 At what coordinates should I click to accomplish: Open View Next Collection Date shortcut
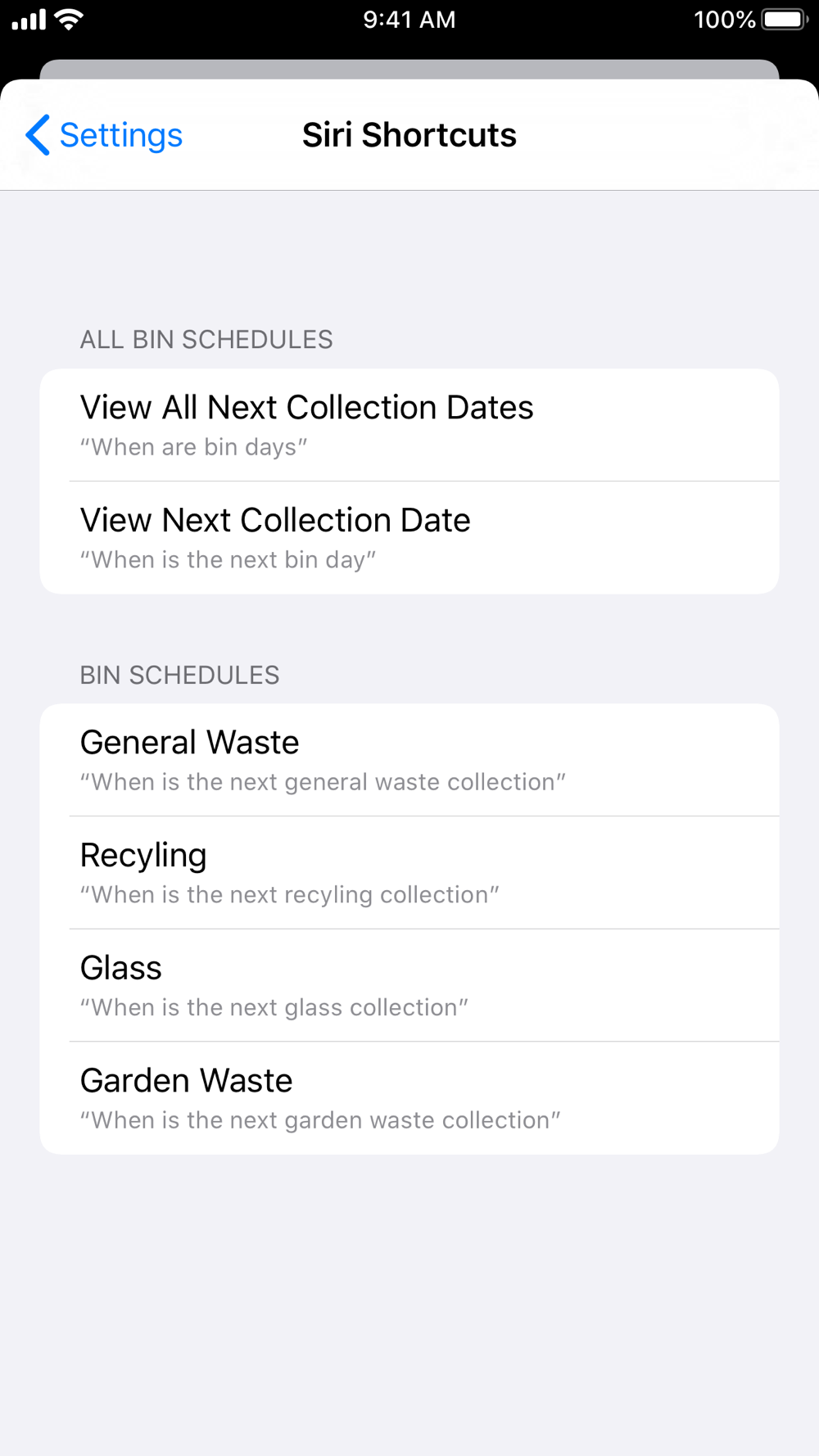[x=409, y=538]
